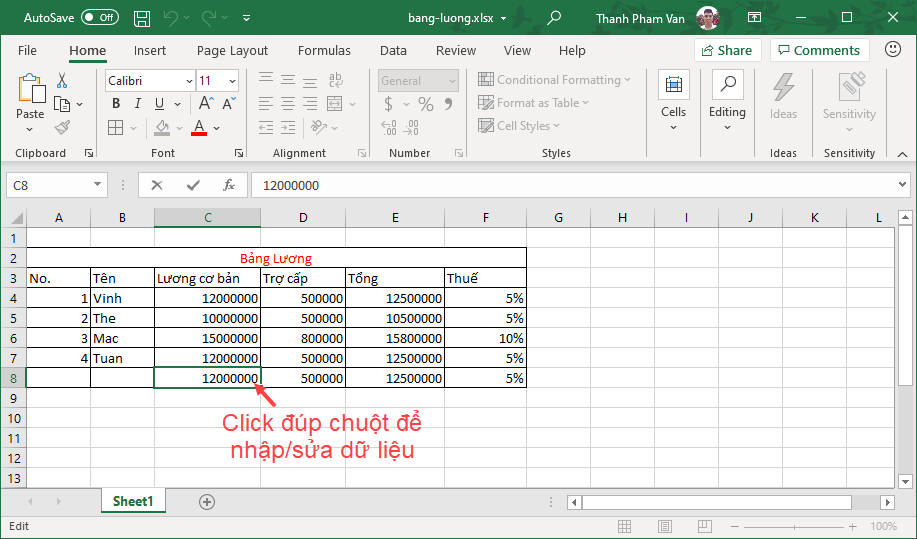Open the font name Calibri dropdown

(189, 81)
